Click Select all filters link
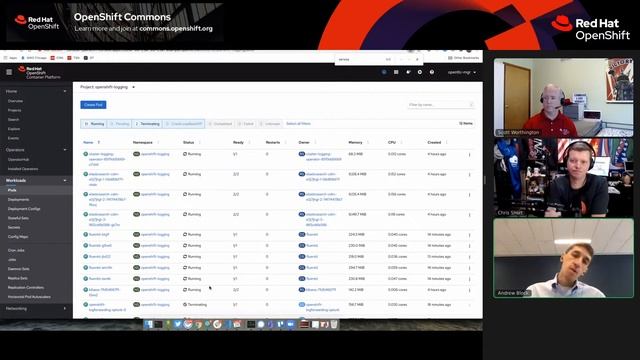Viewport: 640px width, 360px height. 298,124
